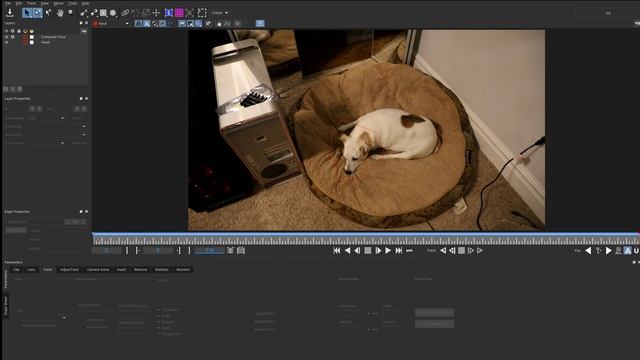The width and height of the screenshot is (640, 360).
Task: Select the Pick (arrow) selection tool
Action: 27,13
